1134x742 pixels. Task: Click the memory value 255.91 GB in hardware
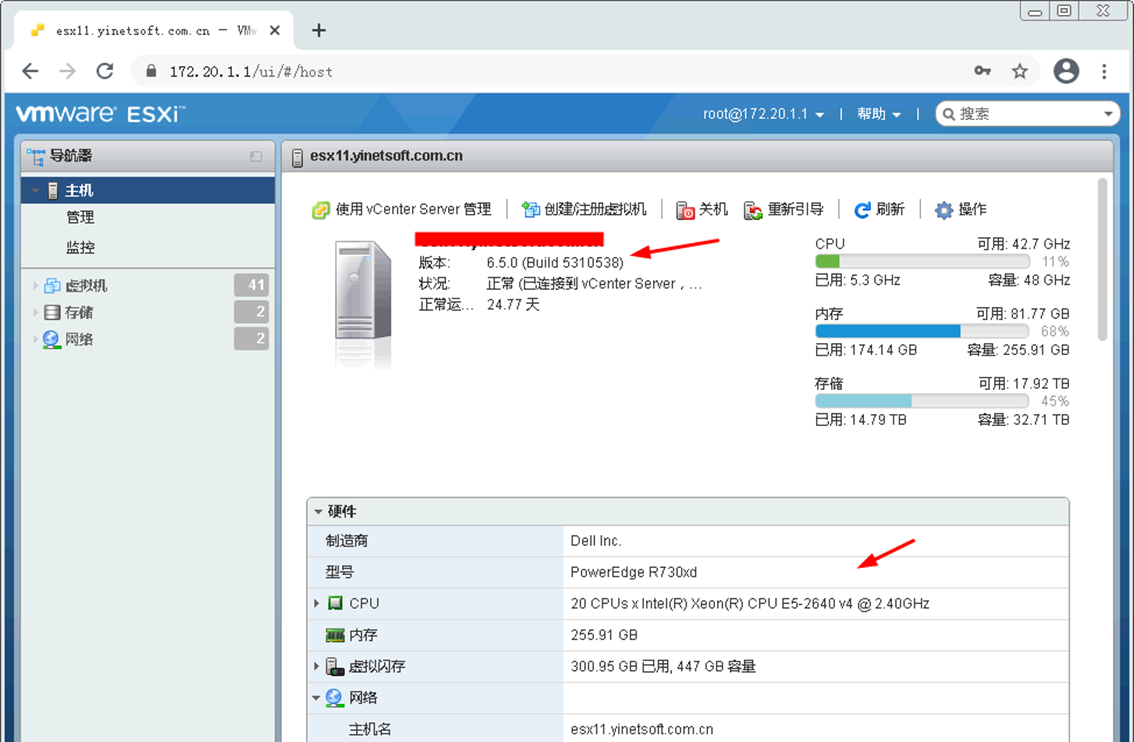pyautogui.click(x=604, y=635)
